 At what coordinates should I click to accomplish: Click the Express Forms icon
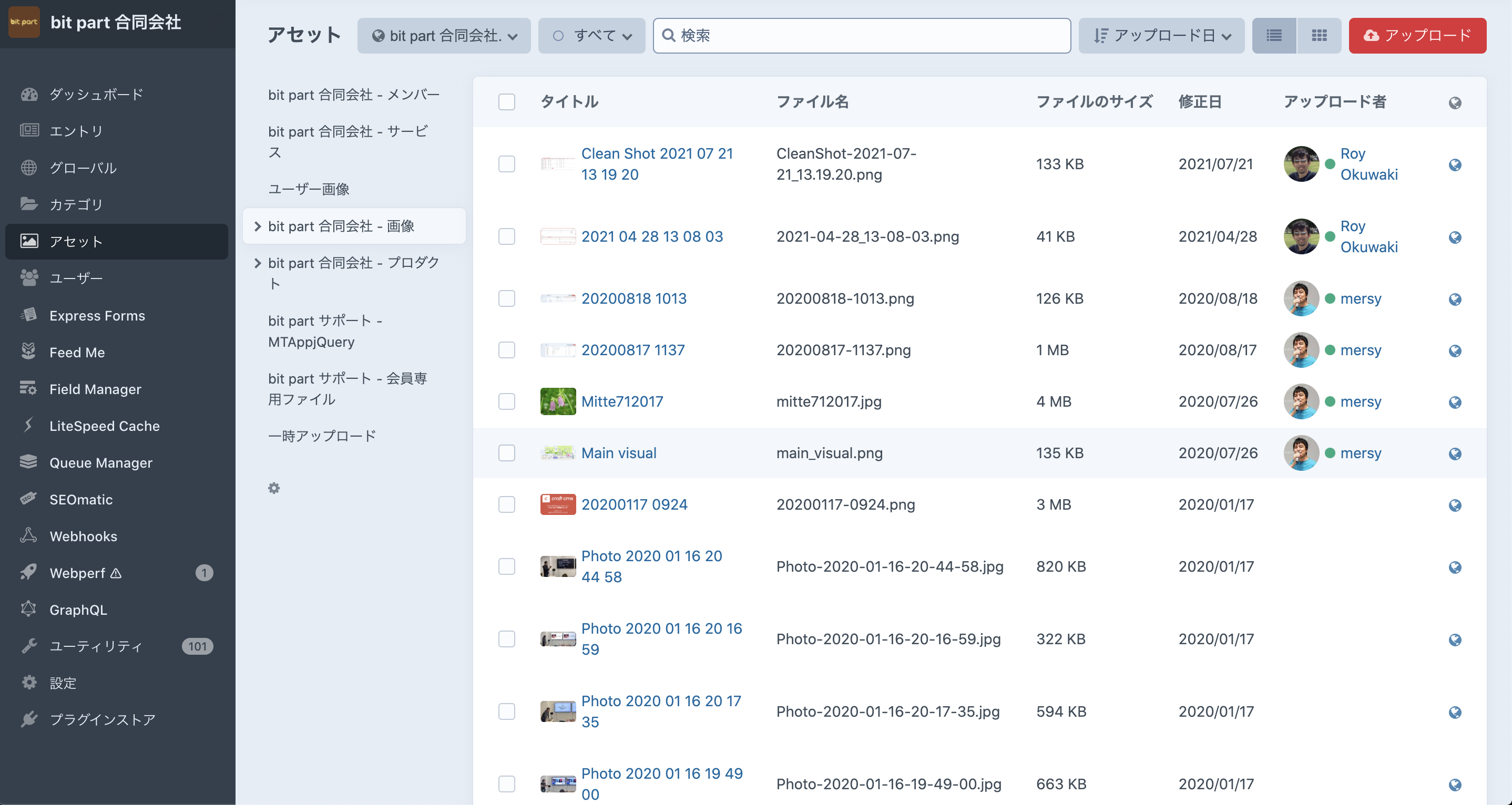click(29, 315)
